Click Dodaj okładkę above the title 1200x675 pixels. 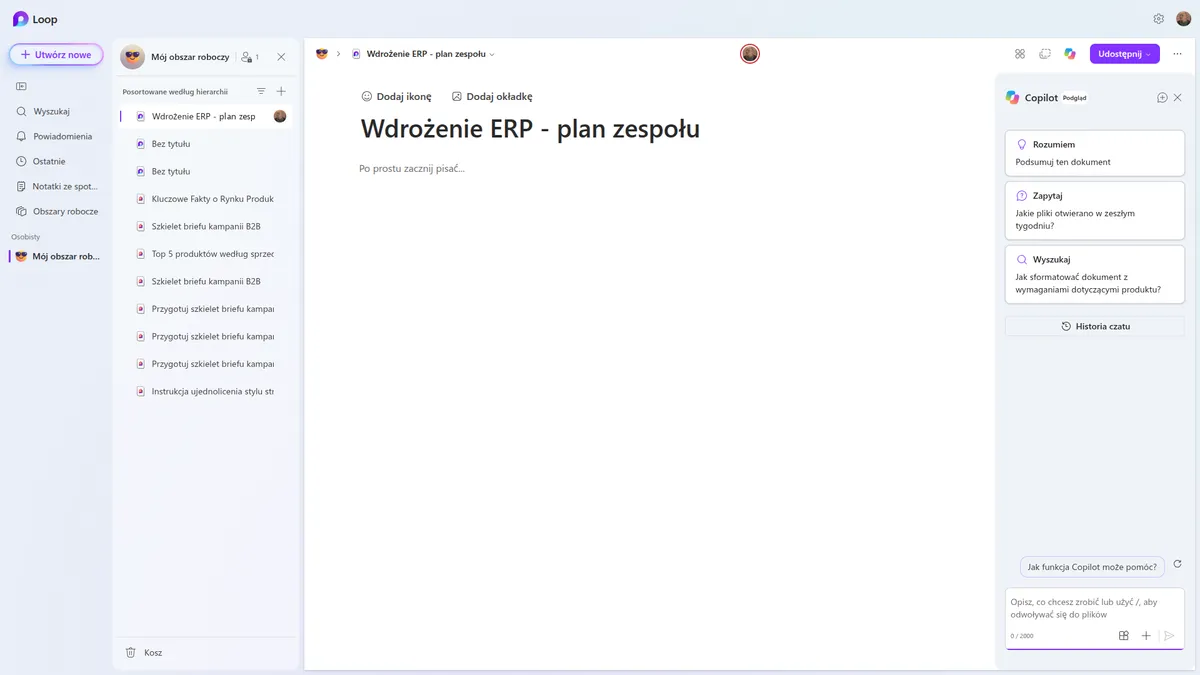pyautogui.click(x=492, y=97)
